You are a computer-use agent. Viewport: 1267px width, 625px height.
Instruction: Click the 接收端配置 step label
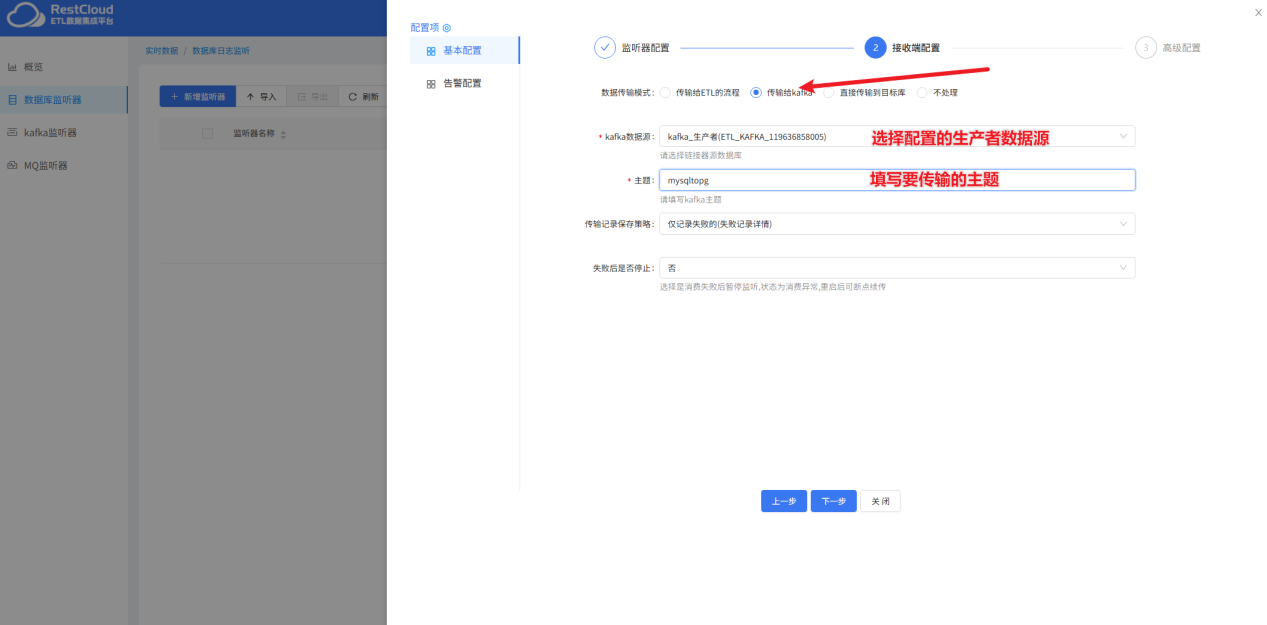tap(916, 47)
